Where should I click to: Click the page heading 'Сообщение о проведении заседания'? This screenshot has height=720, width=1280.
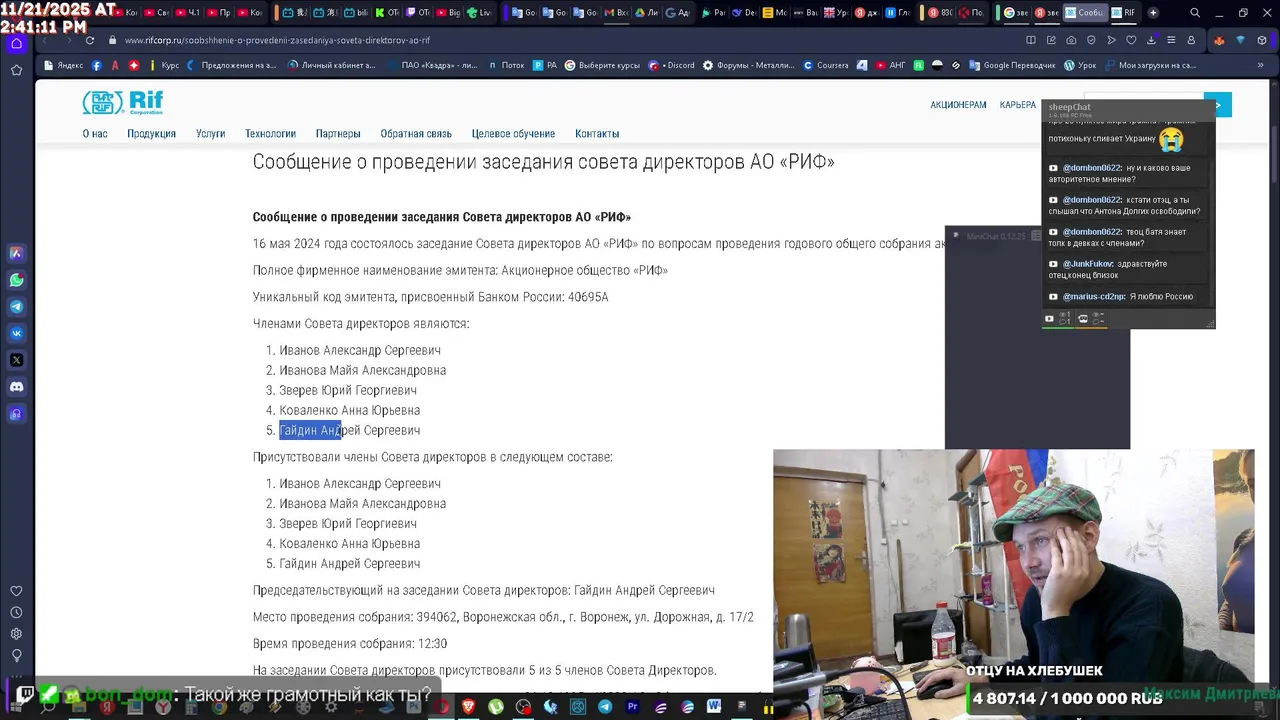(543, 162)
